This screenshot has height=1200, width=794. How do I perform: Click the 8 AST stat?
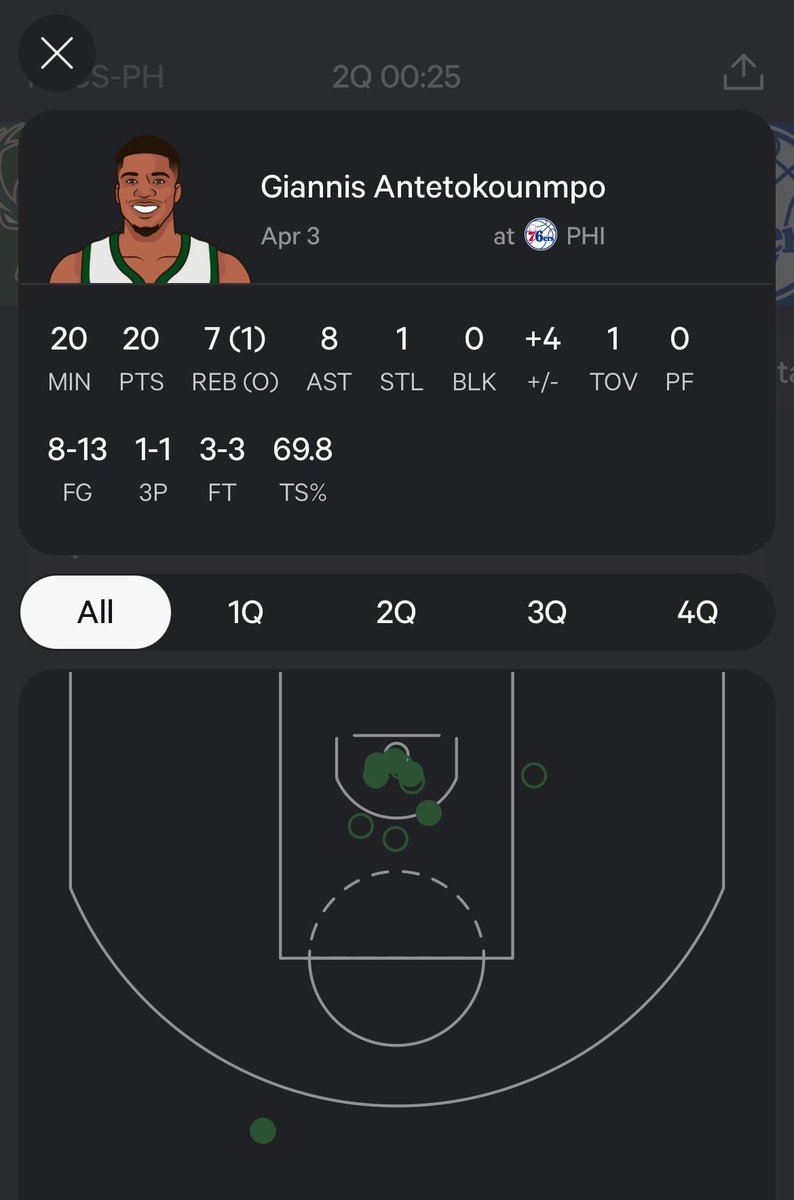[329, 356]
